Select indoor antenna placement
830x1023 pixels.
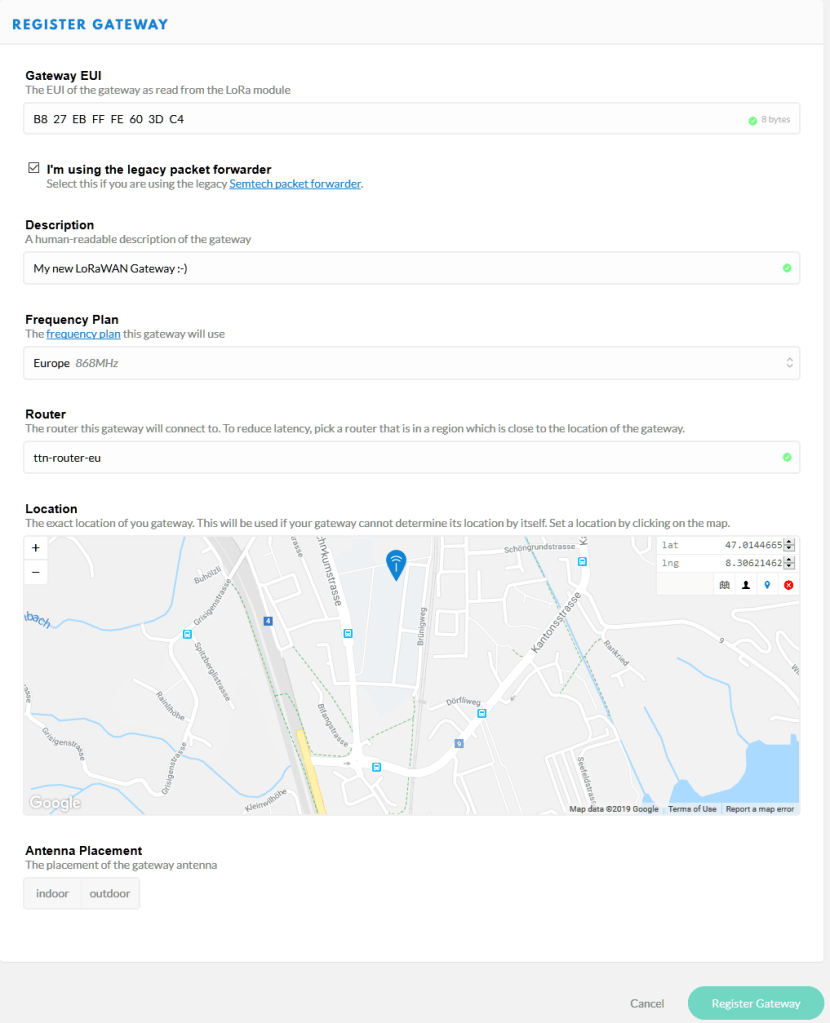click(x=52, y=893)
